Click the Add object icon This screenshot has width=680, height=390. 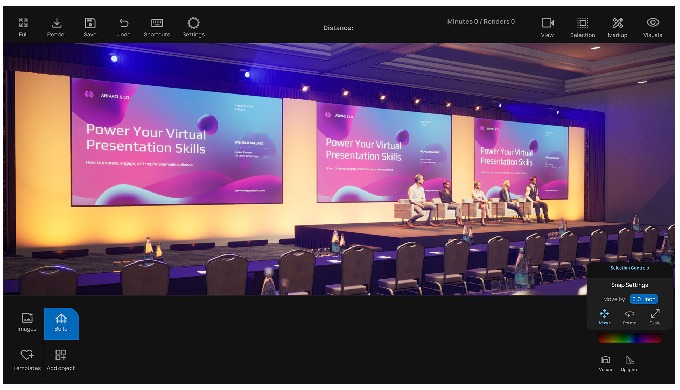(x=61, y=355)
